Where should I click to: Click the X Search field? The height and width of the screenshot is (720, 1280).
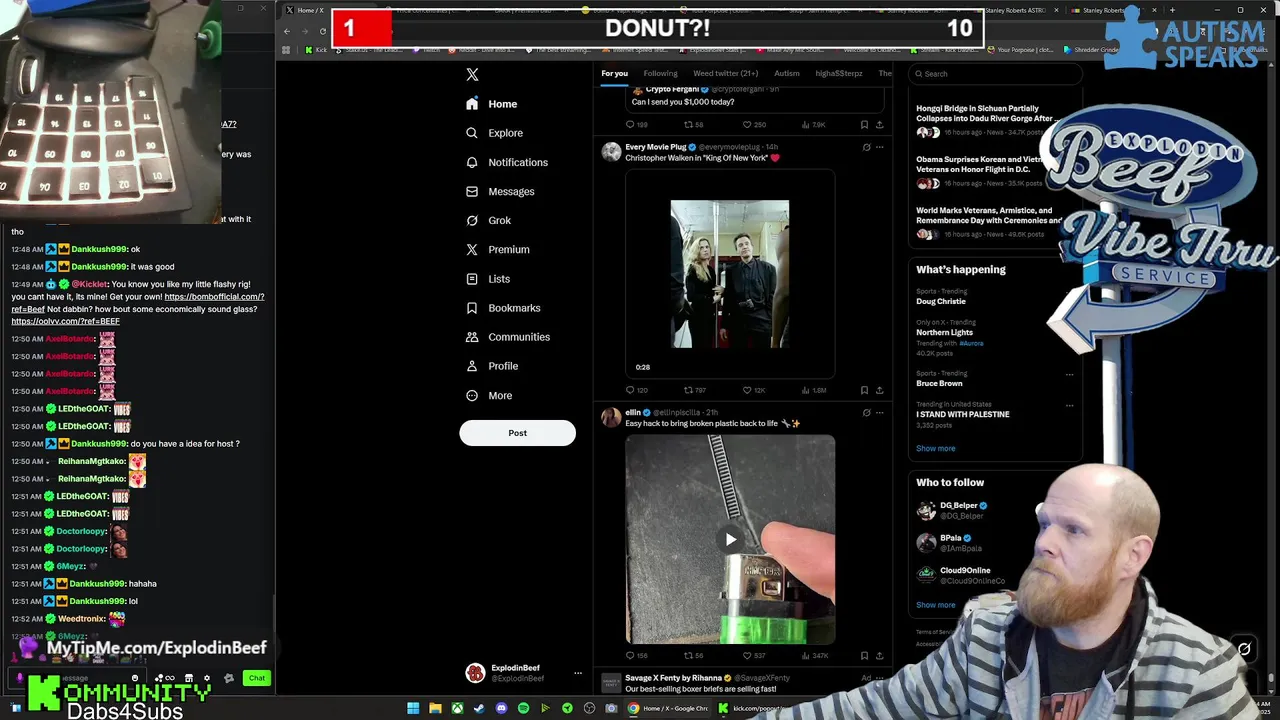pyautogui.click(x=995, y=74)
